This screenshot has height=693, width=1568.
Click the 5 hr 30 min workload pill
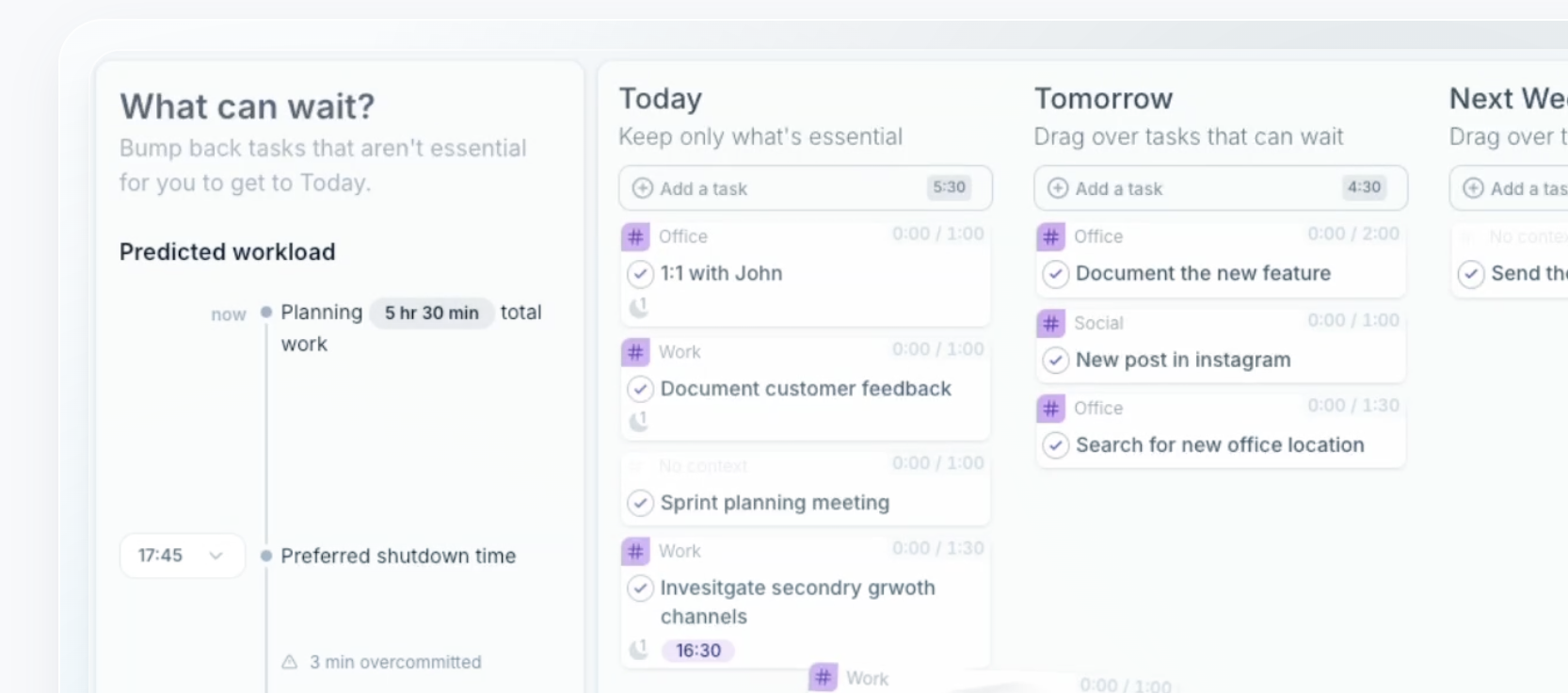click(x=431, y=313)
